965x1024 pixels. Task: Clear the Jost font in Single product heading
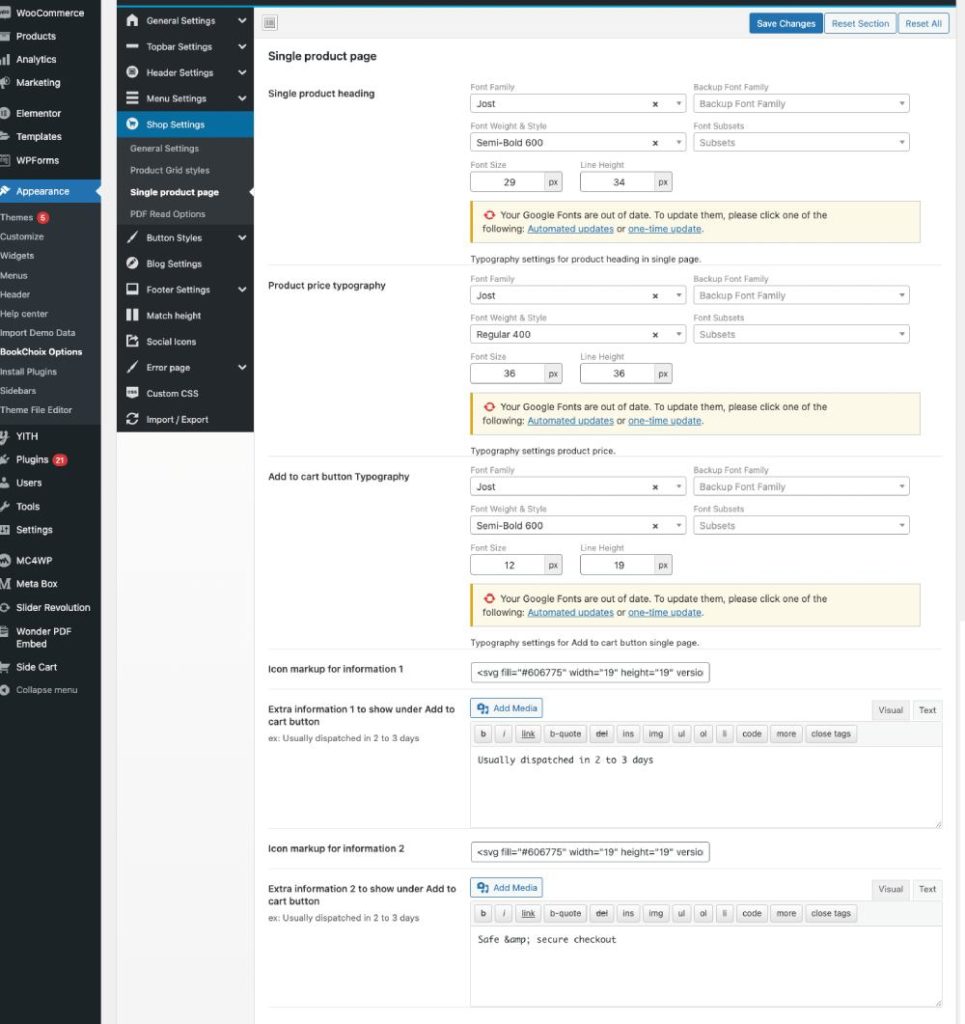coord(655,104)
